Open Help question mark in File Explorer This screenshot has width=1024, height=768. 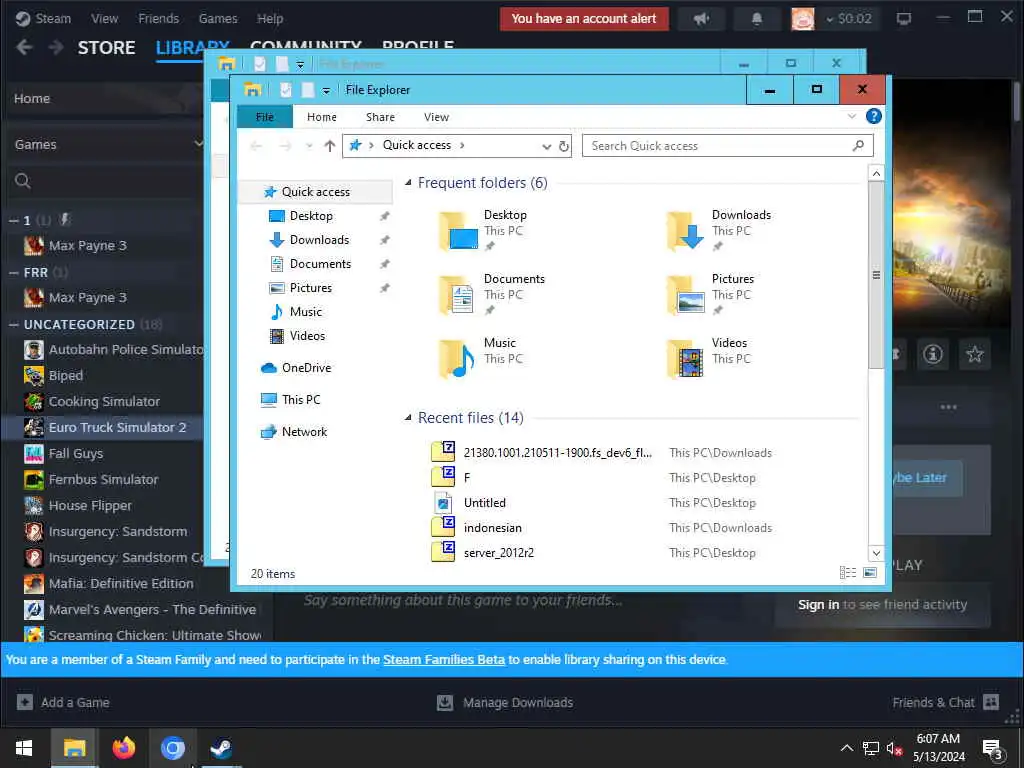point(873,116)
